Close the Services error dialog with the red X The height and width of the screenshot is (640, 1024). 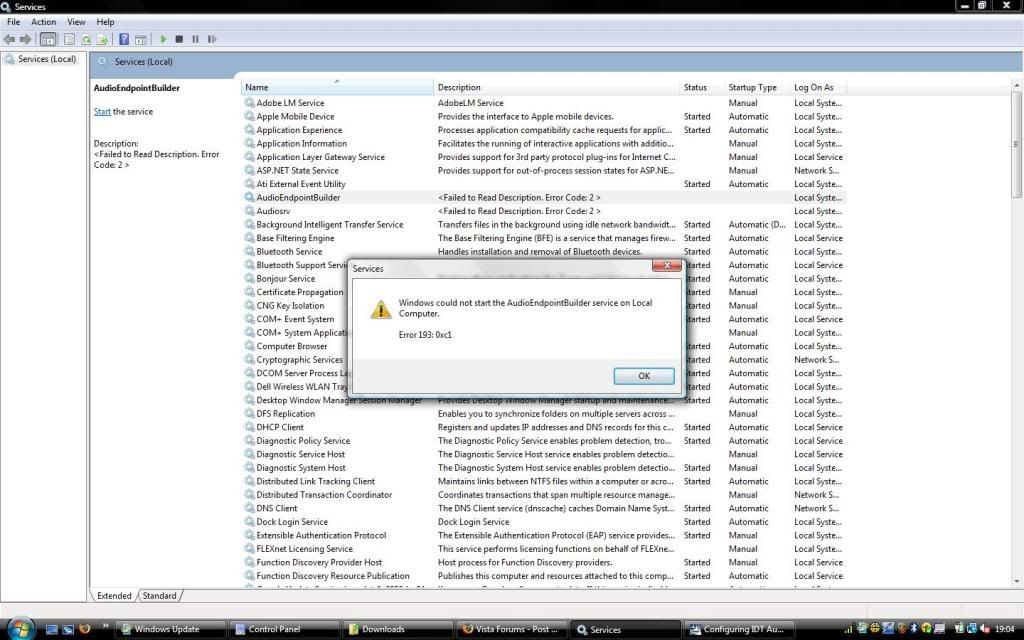(x=667, y=265)
